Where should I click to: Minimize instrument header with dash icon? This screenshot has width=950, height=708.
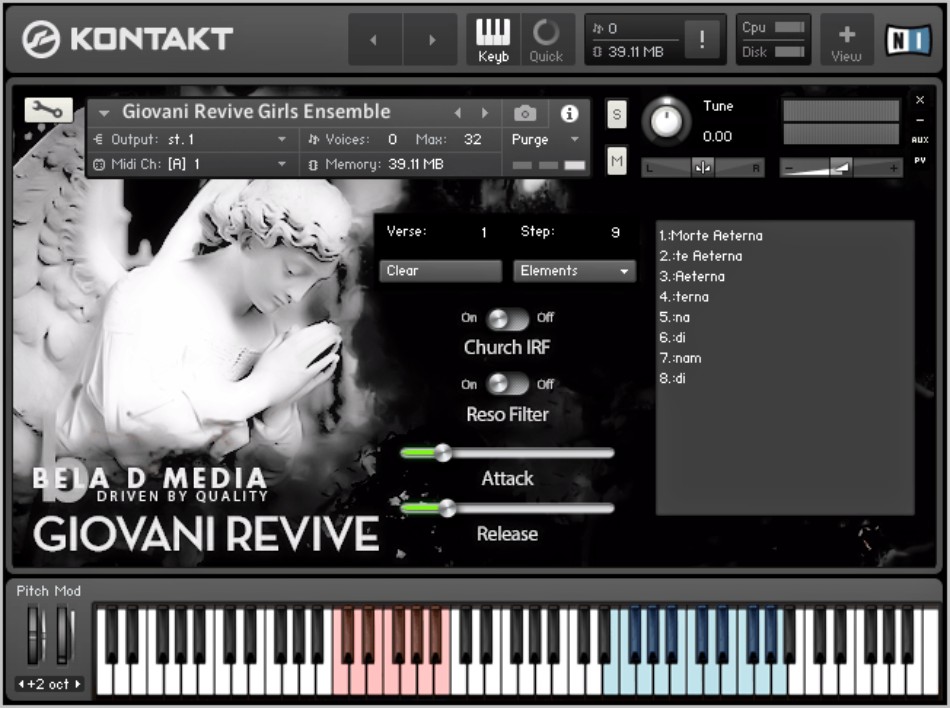coord(920,120)
